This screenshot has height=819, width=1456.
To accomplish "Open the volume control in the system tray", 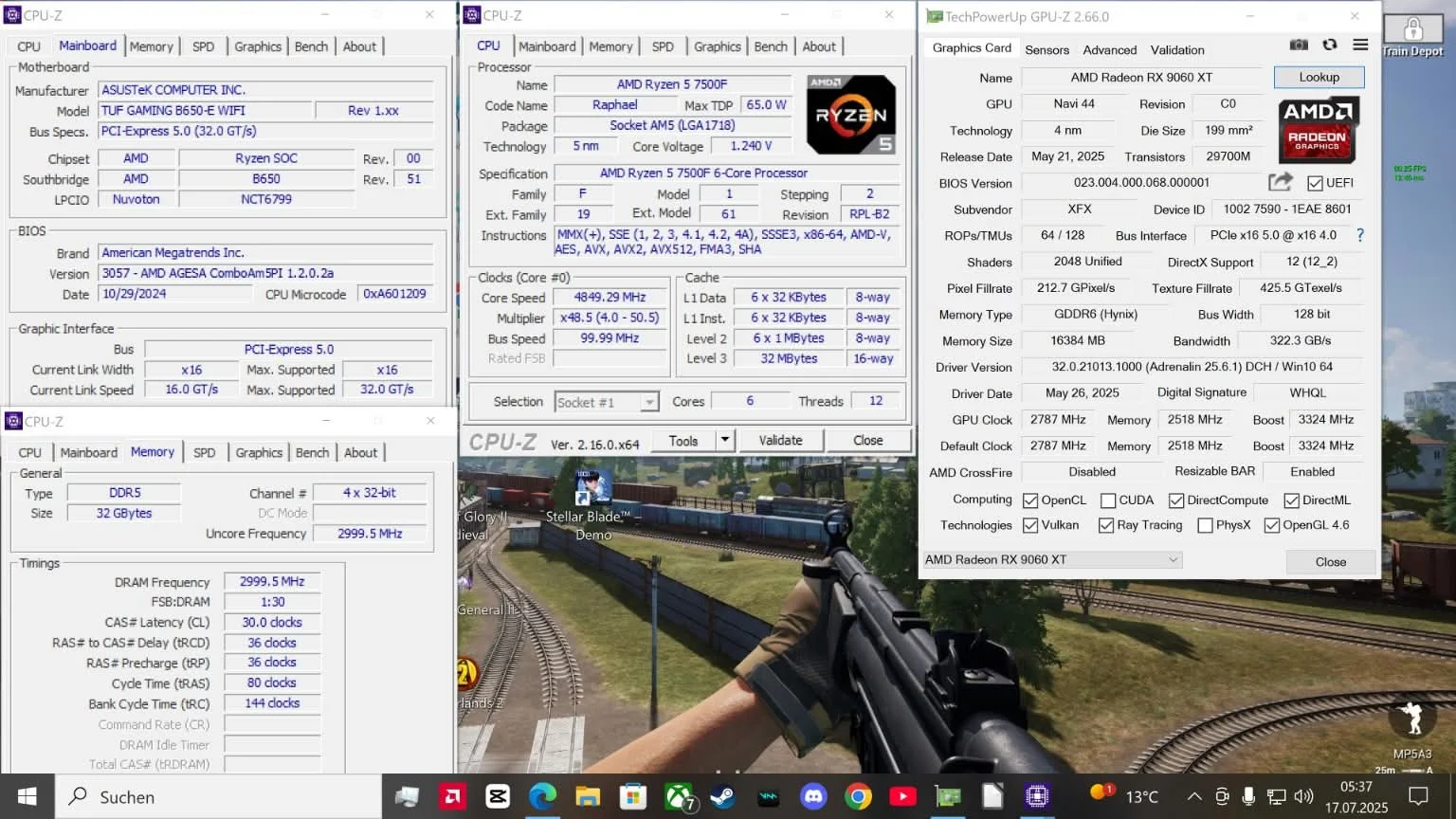I will pyautogui.click(x=1304, y=796).
